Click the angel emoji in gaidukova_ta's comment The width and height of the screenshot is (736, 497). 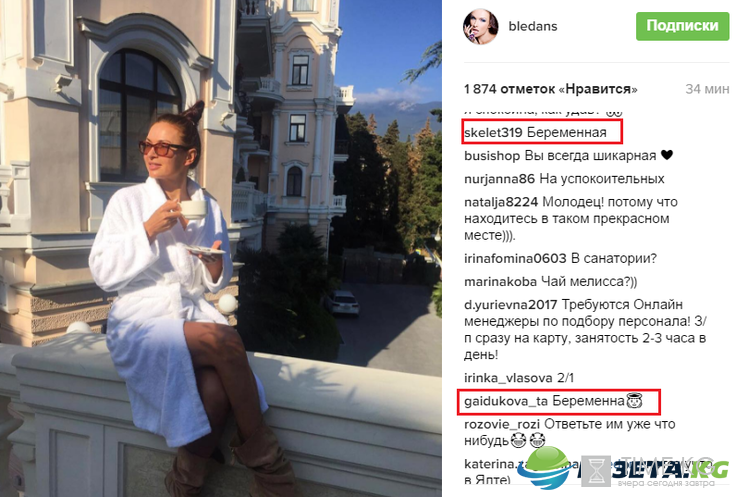click(634, 401)
